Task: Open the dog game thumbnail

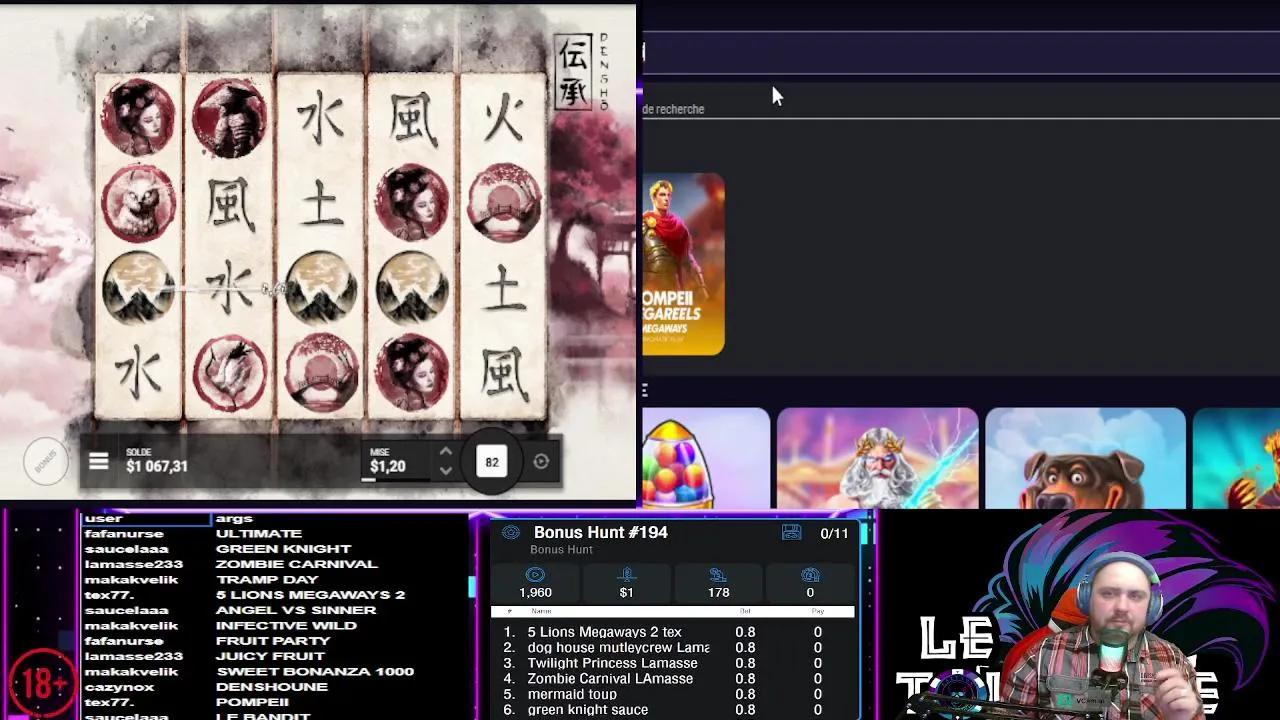Action: click(1085, 457)
